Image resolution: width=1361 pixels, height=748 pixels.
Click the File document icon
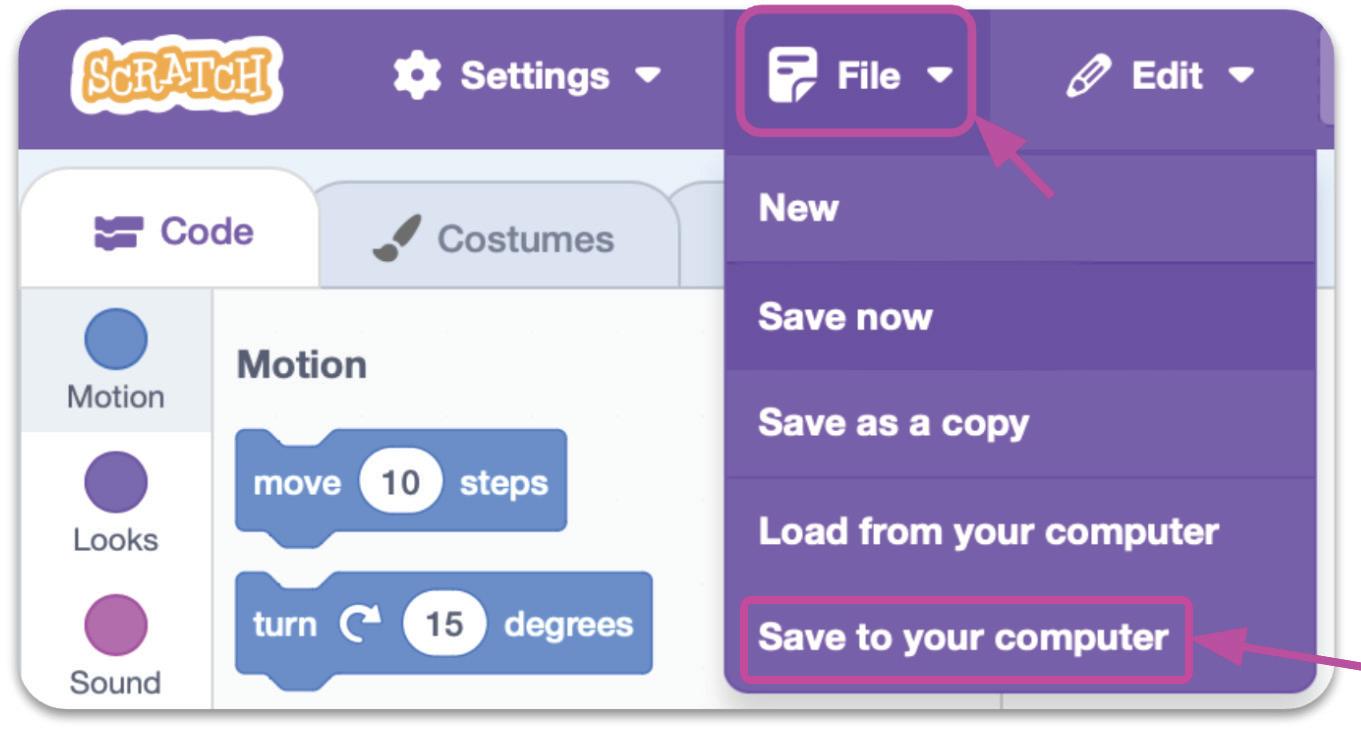point(791,75)
